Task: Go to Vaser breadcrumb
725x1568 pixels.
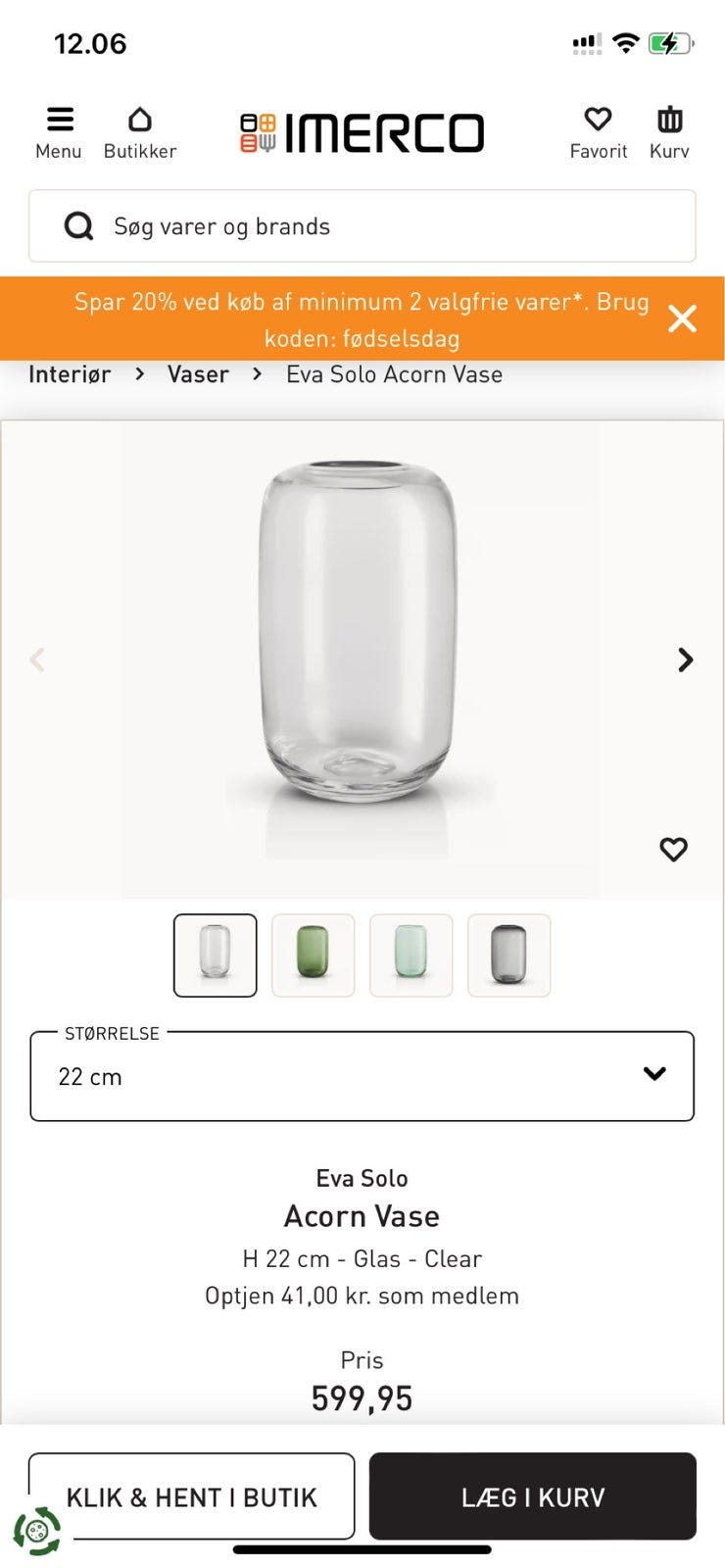Action: (198, 374)
